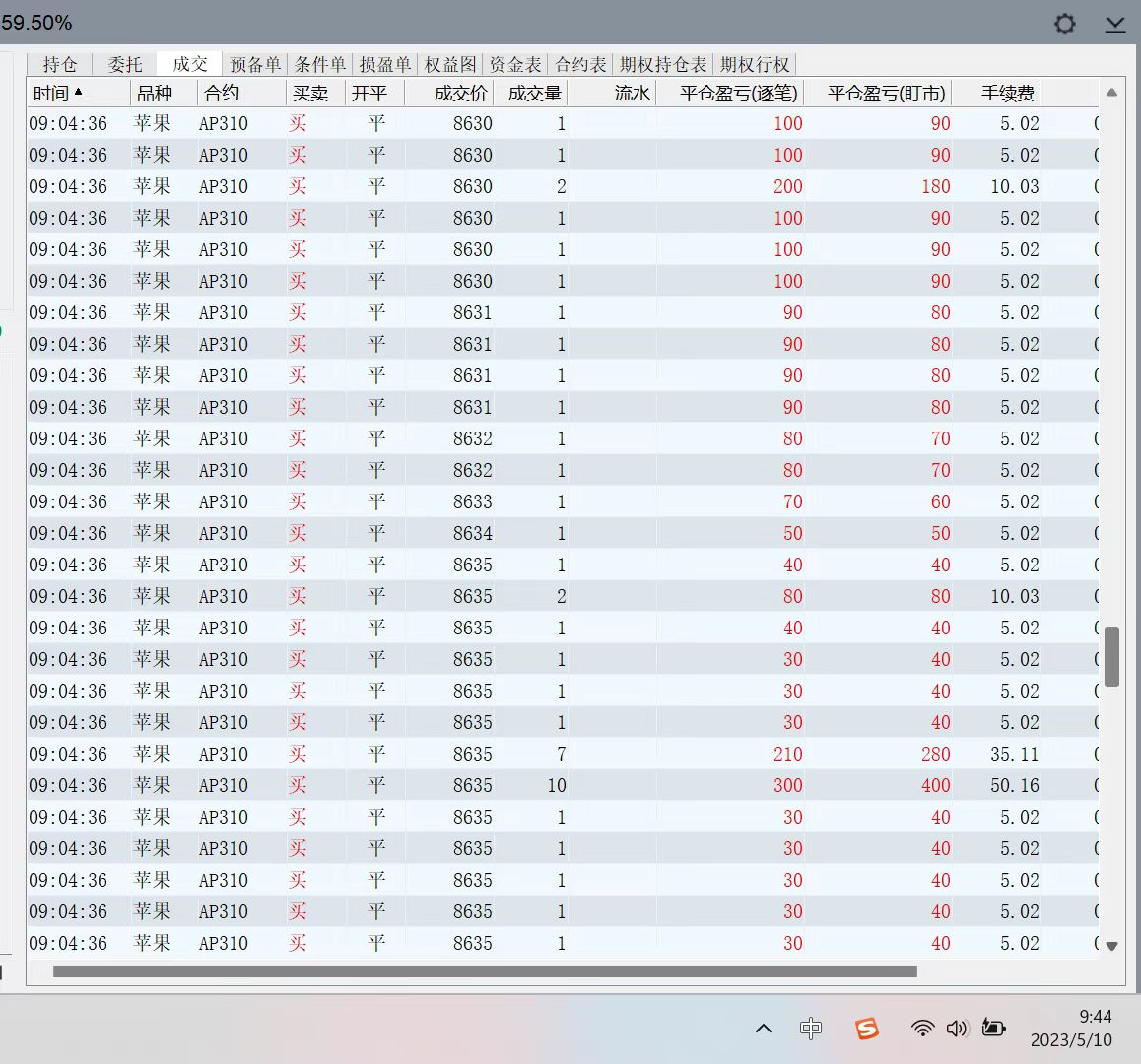Click 平仓盈亏(盯市) value 180
1141x1064 pixels.
936,186
